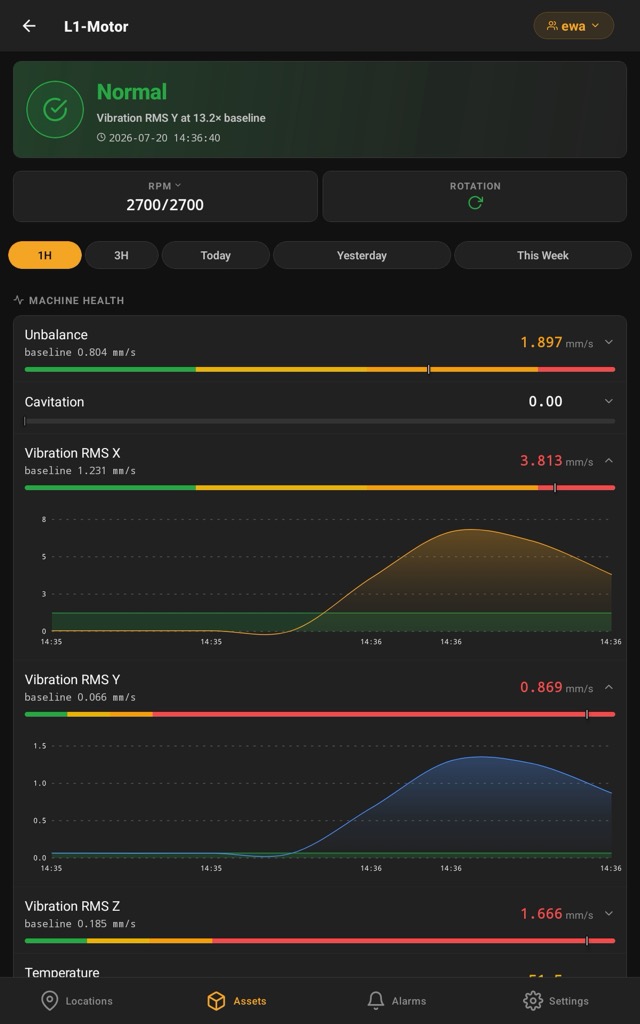The width and height of the screenshot is (640, 1024).
Task: Select the 1H time range
Action: point(44,255)
